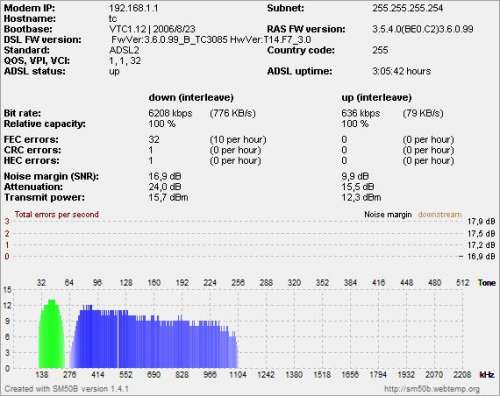This screenshot has height=396, width=500.
Task: Click the 2208 kHz frequency label
Action: [462, 375]
